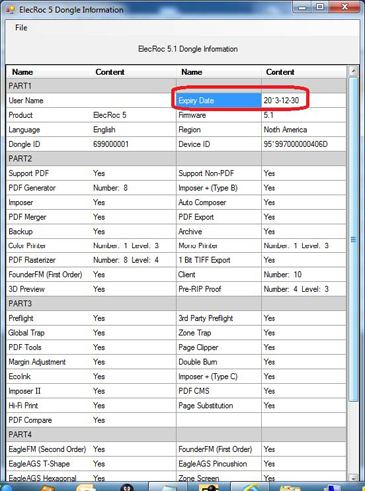Click the Imposer + (Type B) cell
This screenshot has height=491, width=365.
[219, 188]
